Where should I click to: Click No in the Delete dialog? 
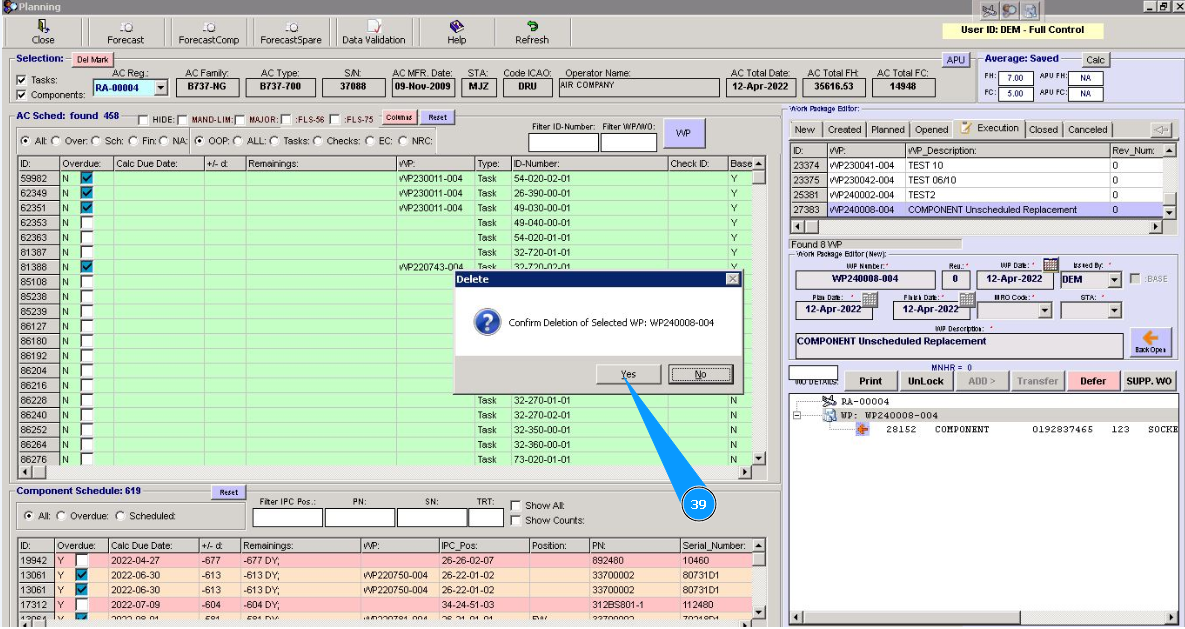pyautogui.click(x=700, y=374)
